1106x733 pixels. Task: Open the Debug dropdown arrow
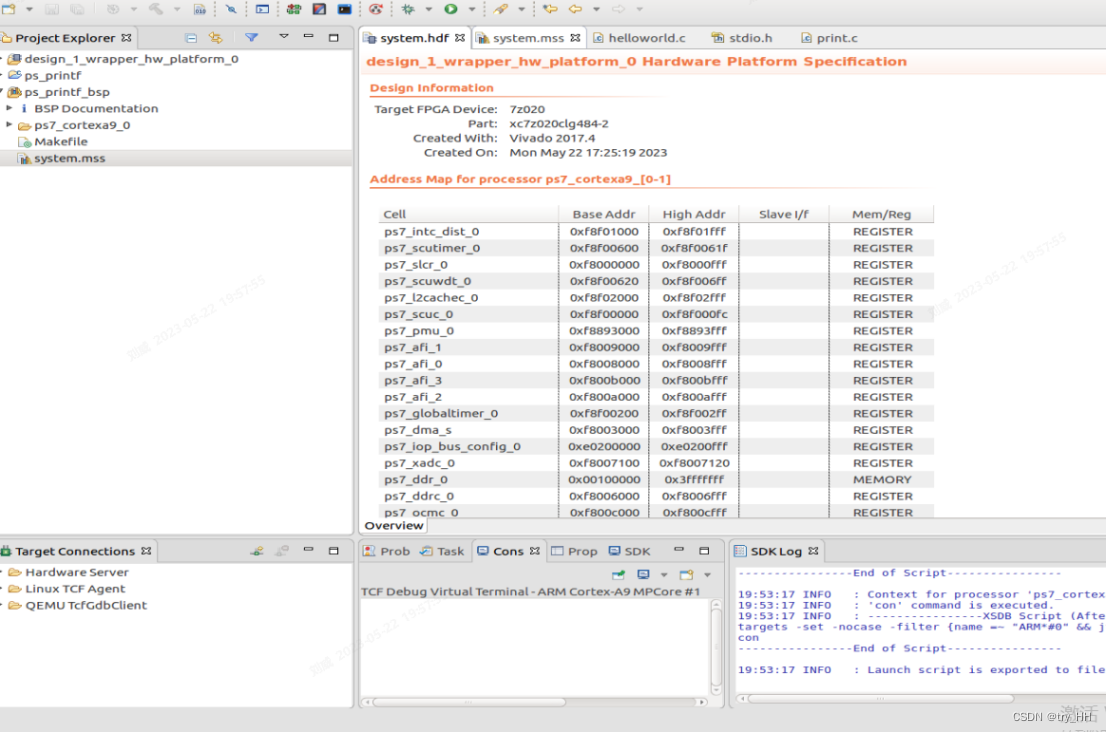(428, 9)
